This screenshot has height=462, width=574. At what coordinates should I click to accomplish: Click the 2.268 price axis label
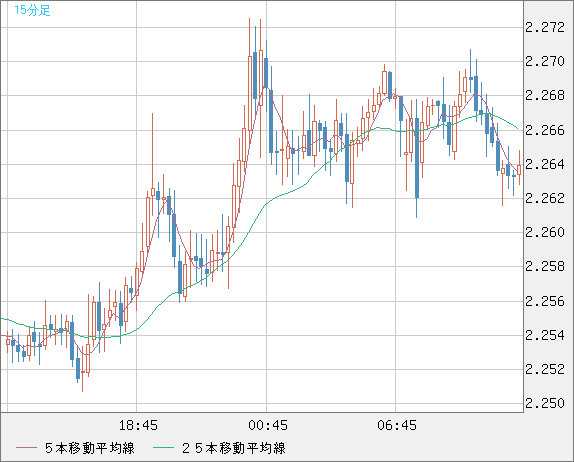click(x=545, y=96)
